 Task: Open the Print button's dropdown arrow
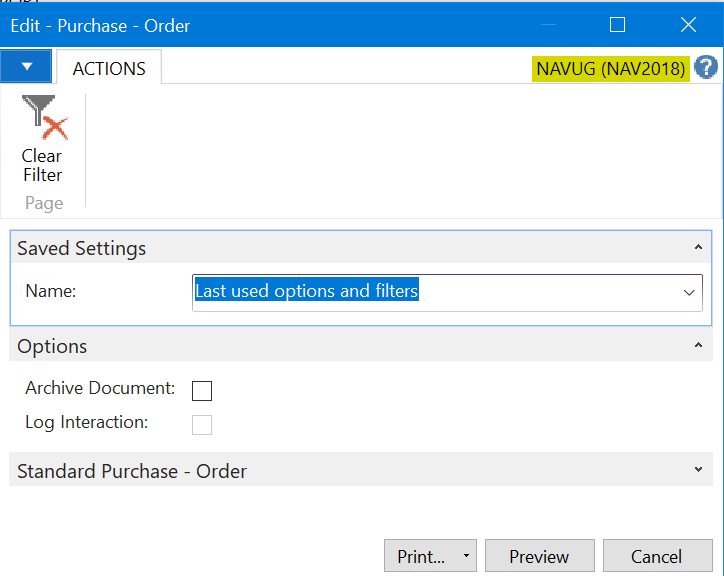coord(465,556)
